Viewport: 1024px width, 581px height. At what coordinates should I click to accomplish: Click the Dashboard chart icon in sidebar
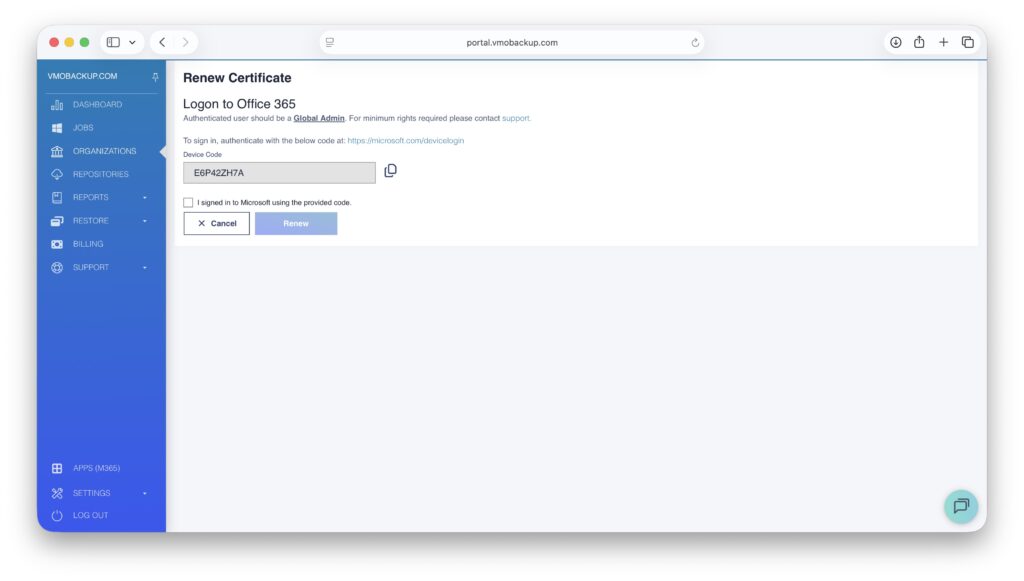tap(57, 105)
